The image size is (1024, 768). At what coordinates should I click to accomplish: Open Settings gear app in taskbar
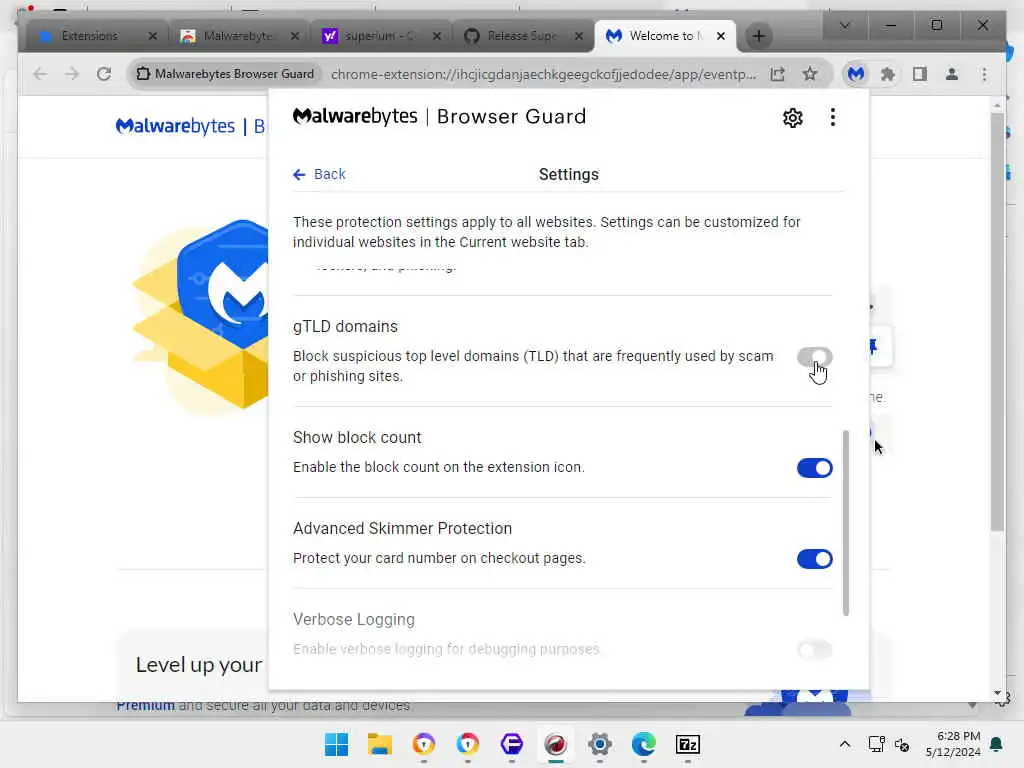pyautogui.click(x=600, y=744)
